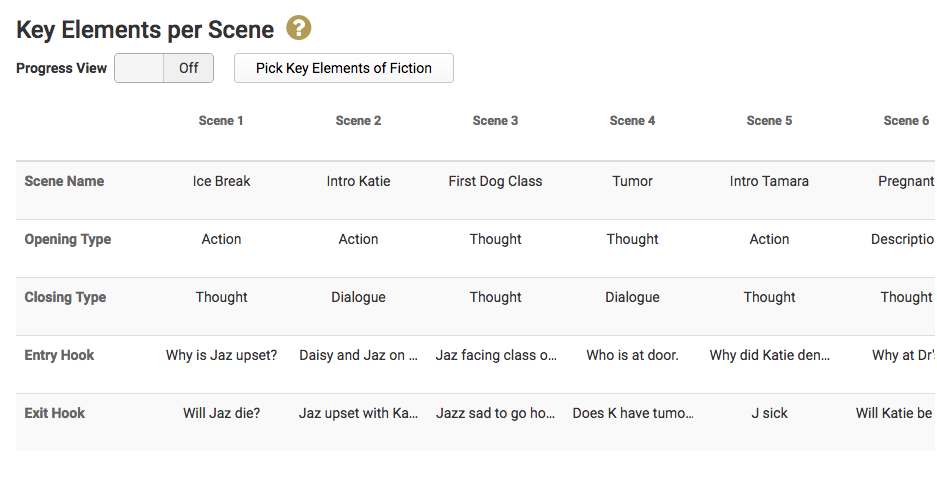Click the Opening Type row label
The image size is (937, 490).
pyautogui.click(x=68, y=239)
